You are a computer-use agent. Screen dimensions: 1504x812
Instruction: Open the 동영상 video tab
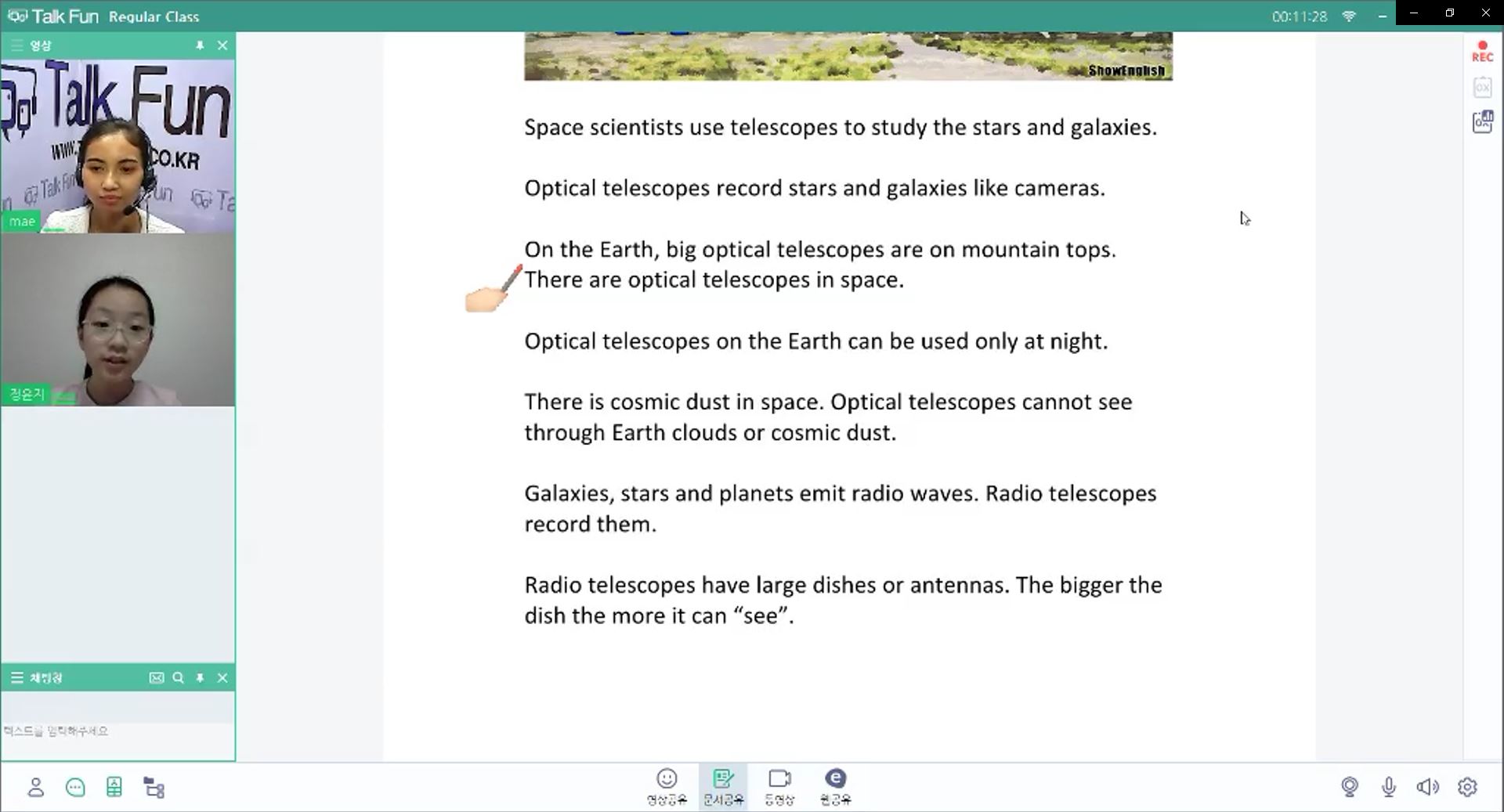coord(779,786)
